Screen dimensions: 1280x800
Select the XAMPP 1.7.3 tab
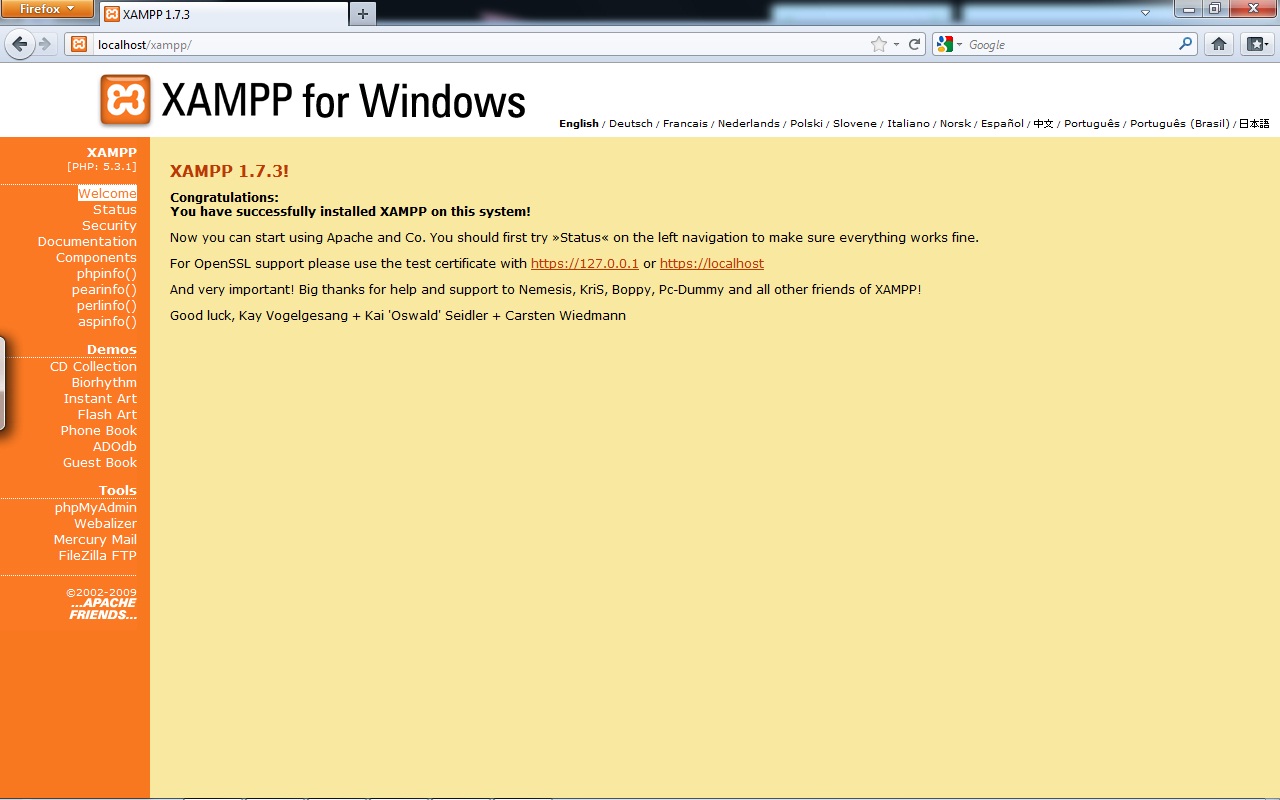(x=223, y=14)
